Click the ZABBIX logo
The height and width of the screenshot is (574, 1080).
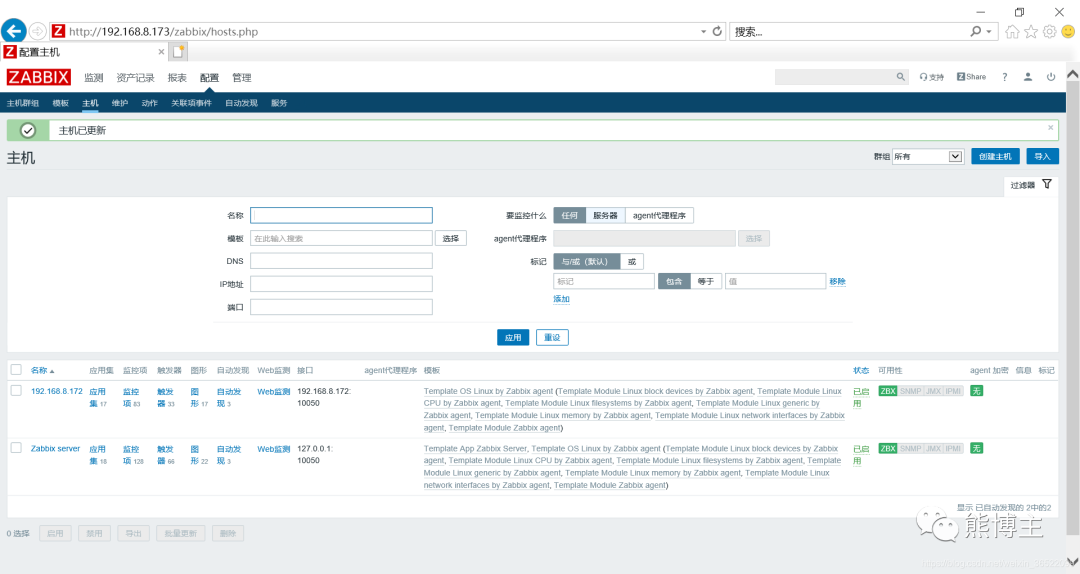point(39,77)
